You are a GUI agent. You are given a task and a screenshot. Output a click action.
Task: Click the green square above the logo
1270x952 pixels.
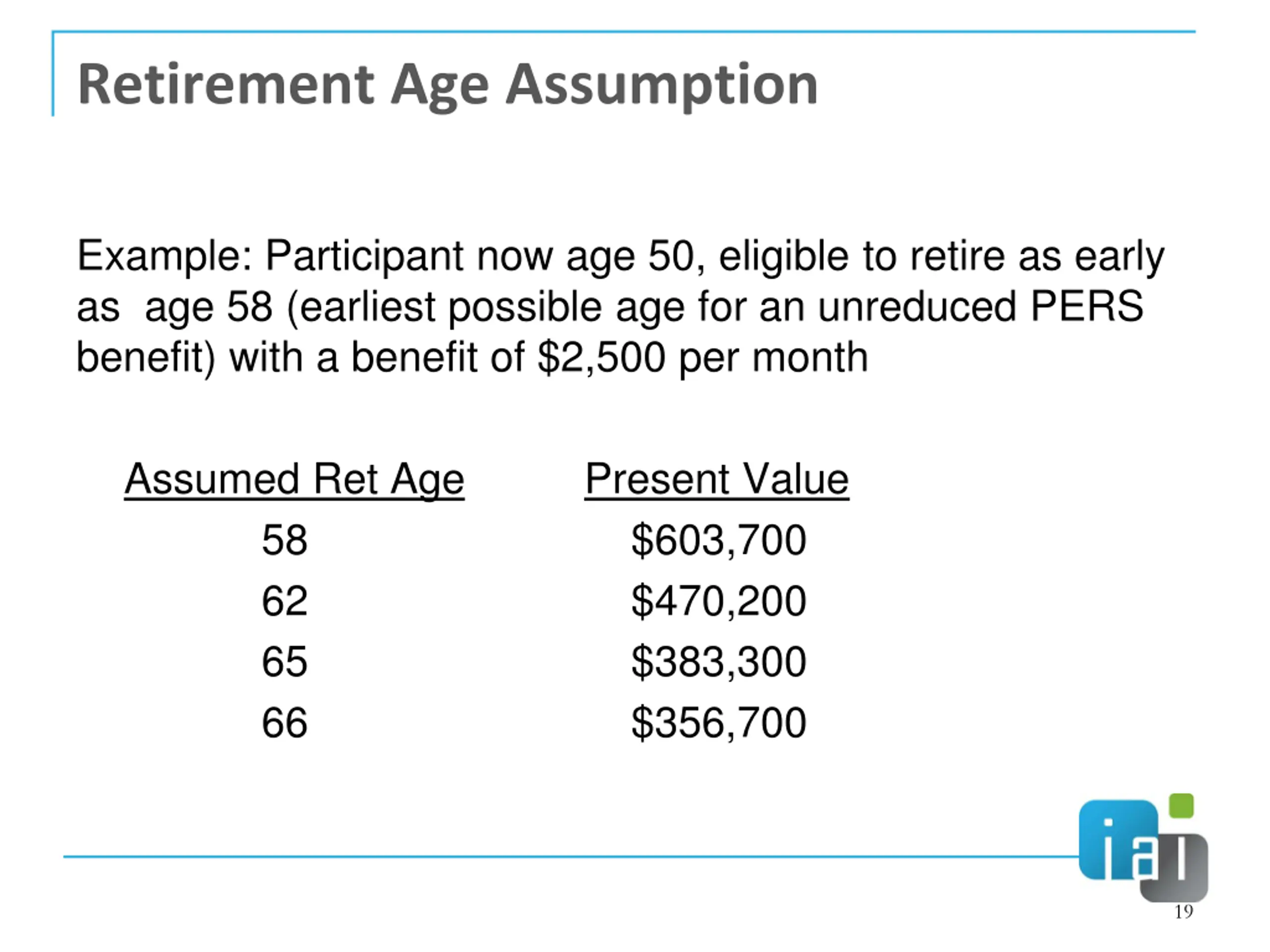1182,806
